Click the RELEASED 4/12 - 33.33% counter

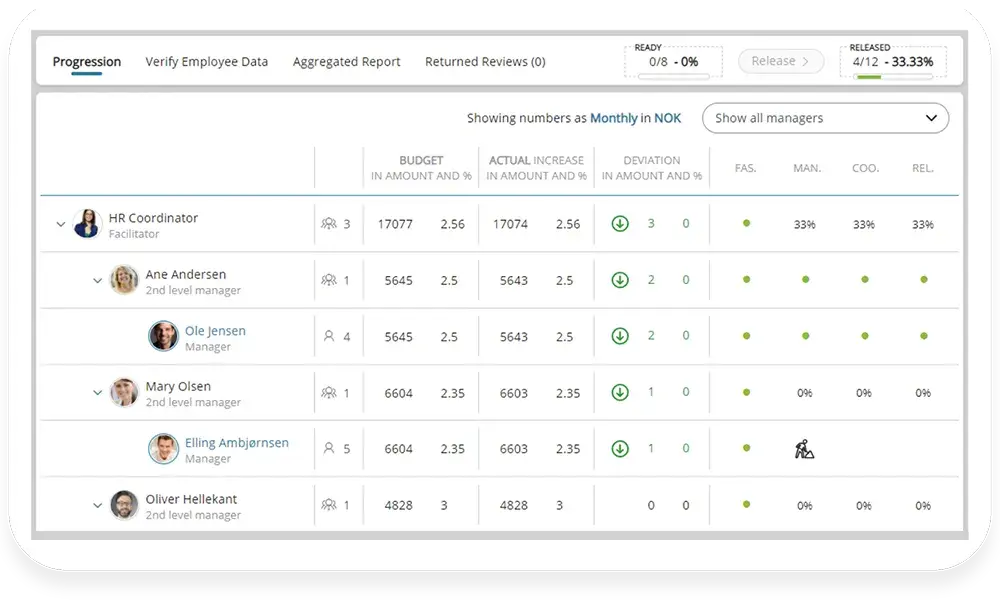[x=893, y=62]
